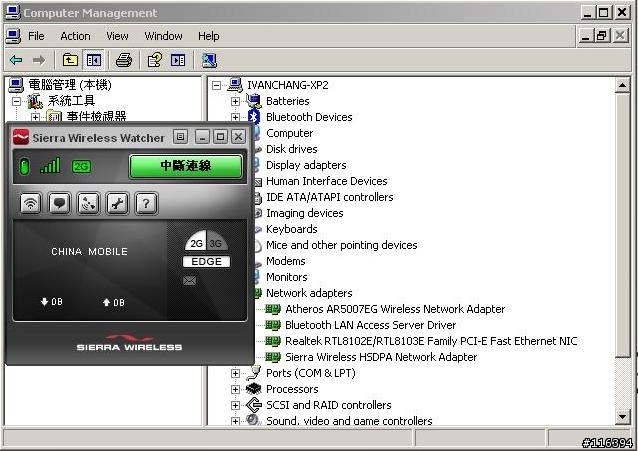Image resolution: width=638 pixels, height=451 pixels.
Task: Select Human Interface Devices category
Action: [326, 181]
